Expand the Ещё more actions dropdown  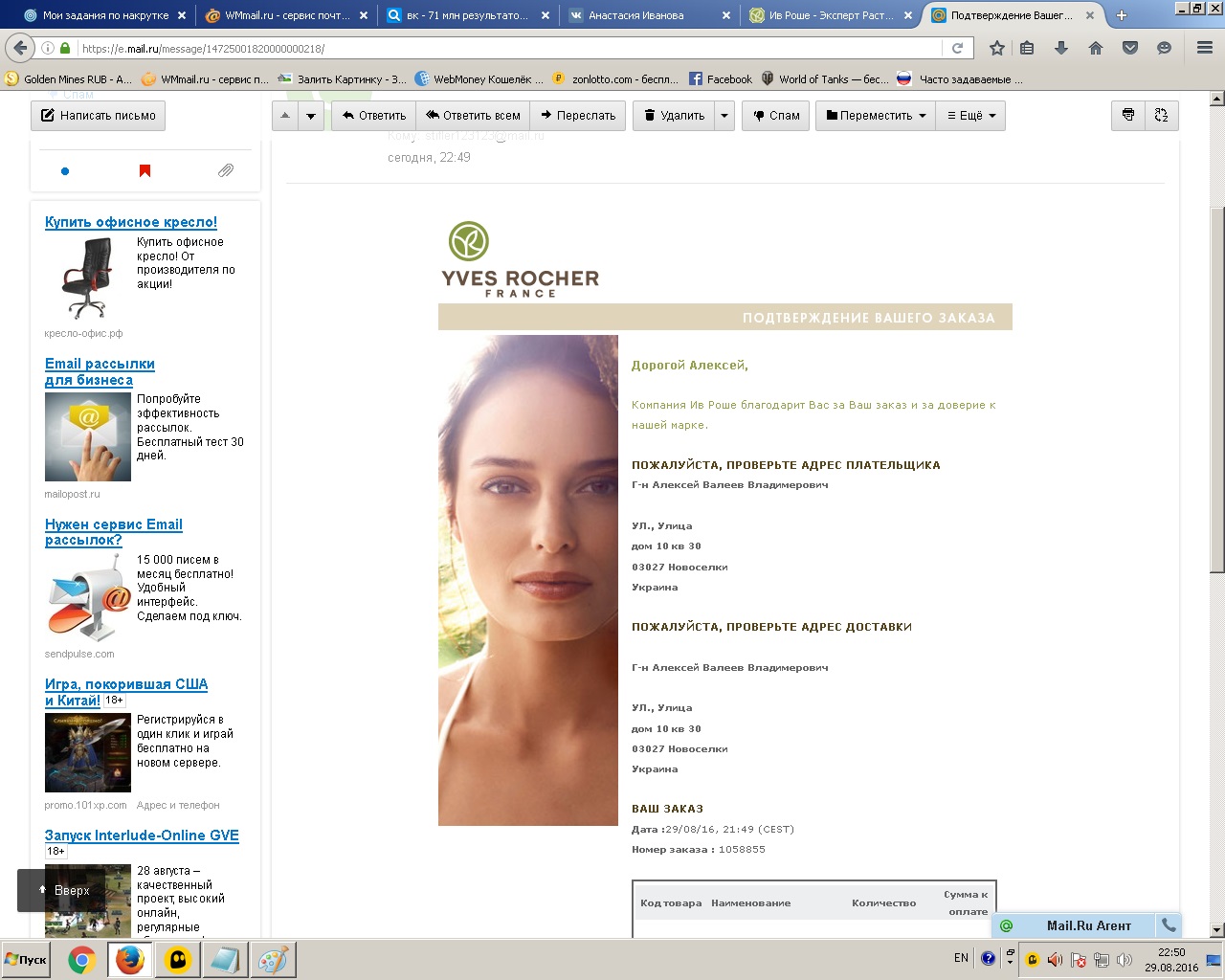(970, 116)
